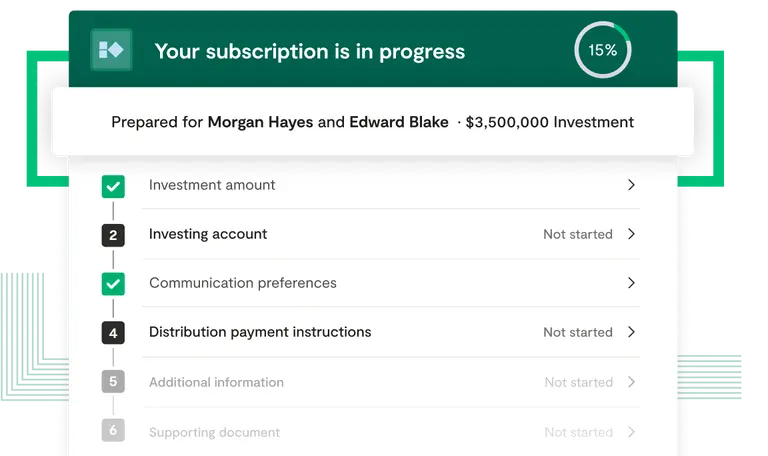Viewport: 768px width, 456px height.
Task: Expand the Additional information chevron
Action: (631, 382)
